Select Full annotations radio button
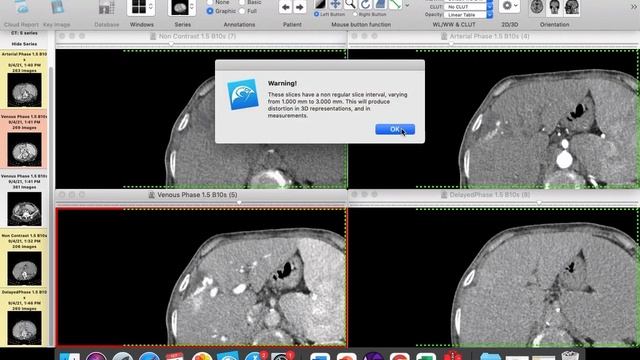Viewport: 640px width, 360px height. point(242,11)
